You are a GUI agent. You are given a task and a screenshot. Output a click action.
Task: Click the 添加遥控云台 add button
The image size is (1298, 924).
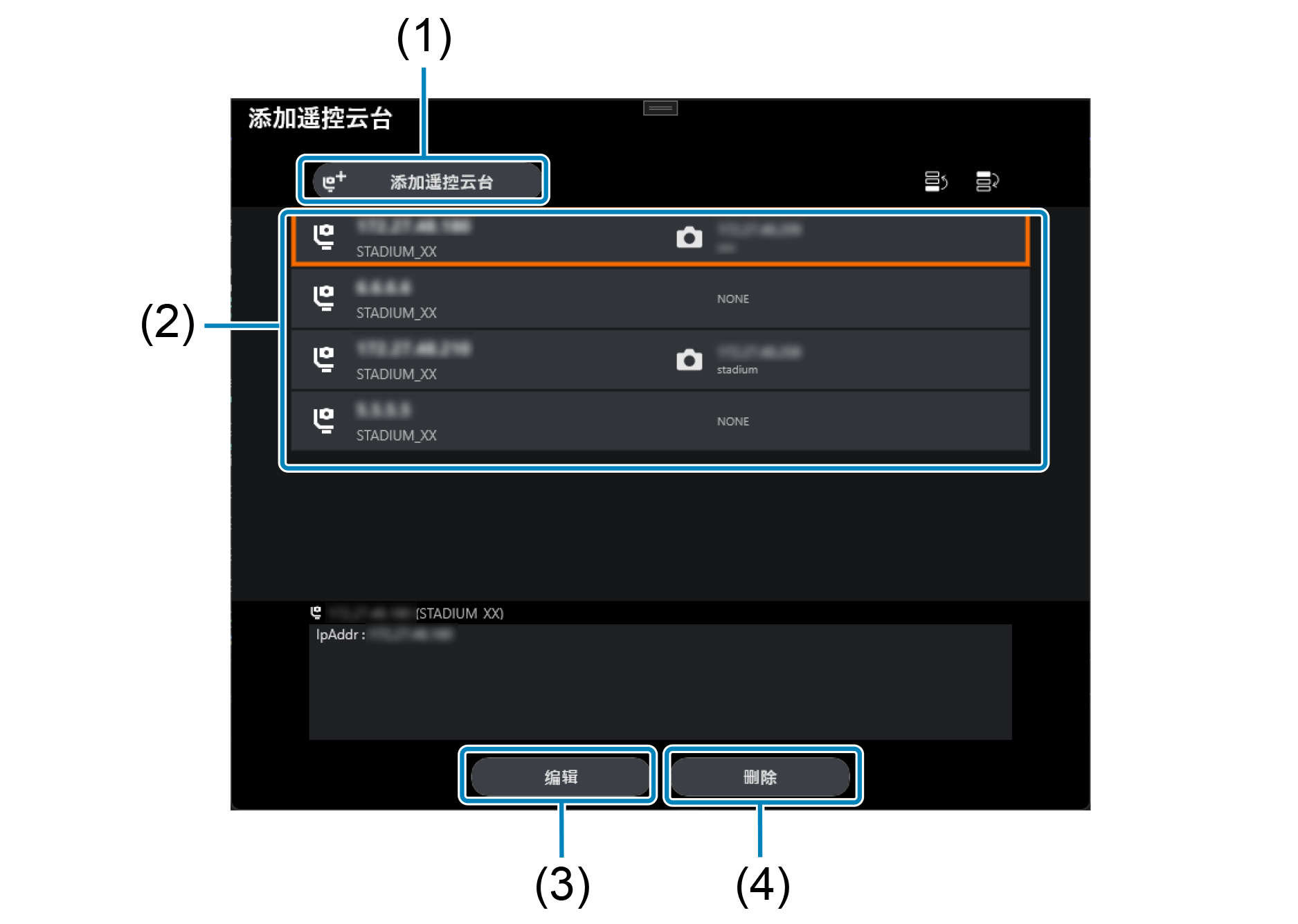tap(426, 181)
